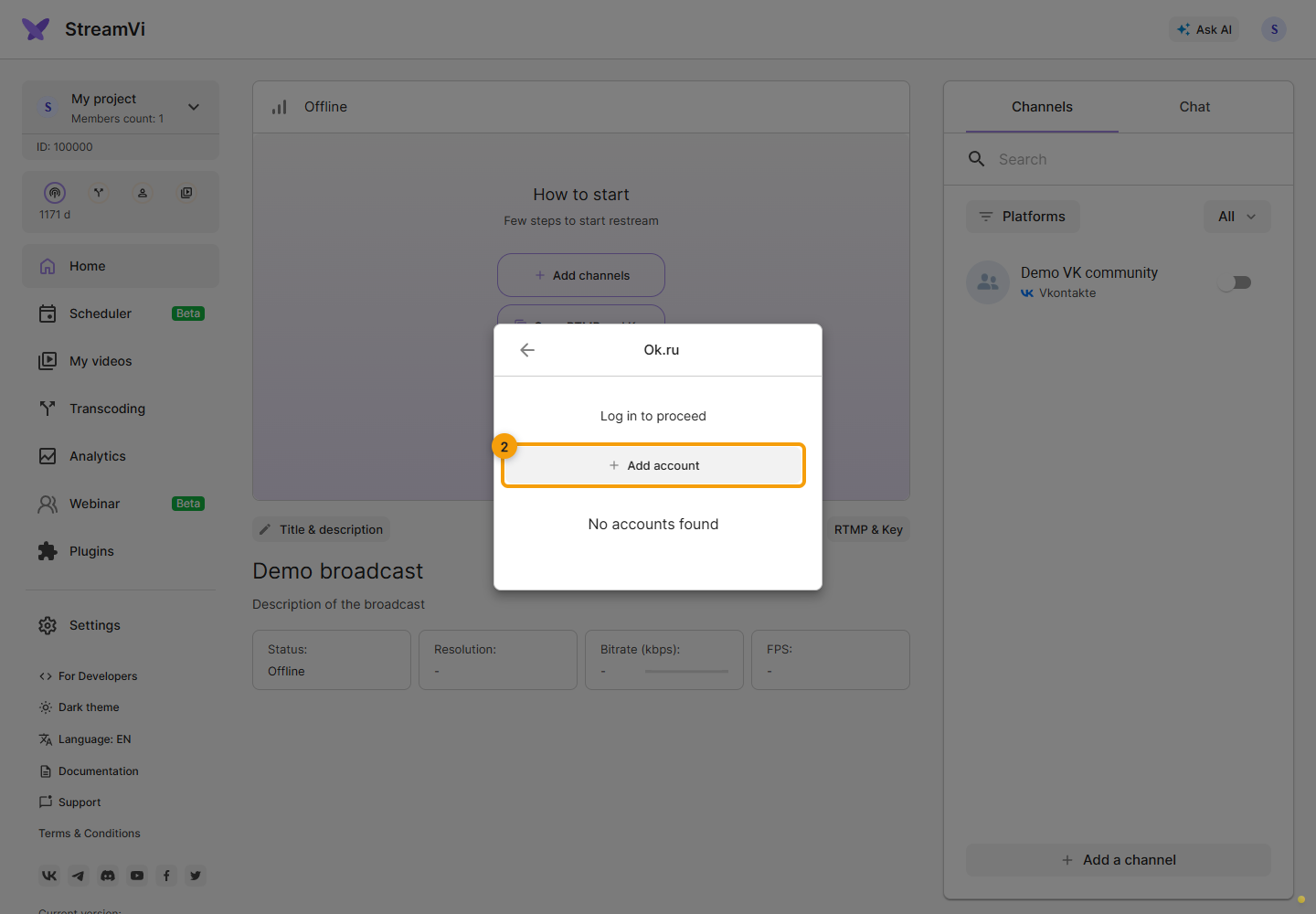The height and width of the screenshot is (914, 1316).
Task: Click the StreamVi butterfly logo
Action: (36, 29)
